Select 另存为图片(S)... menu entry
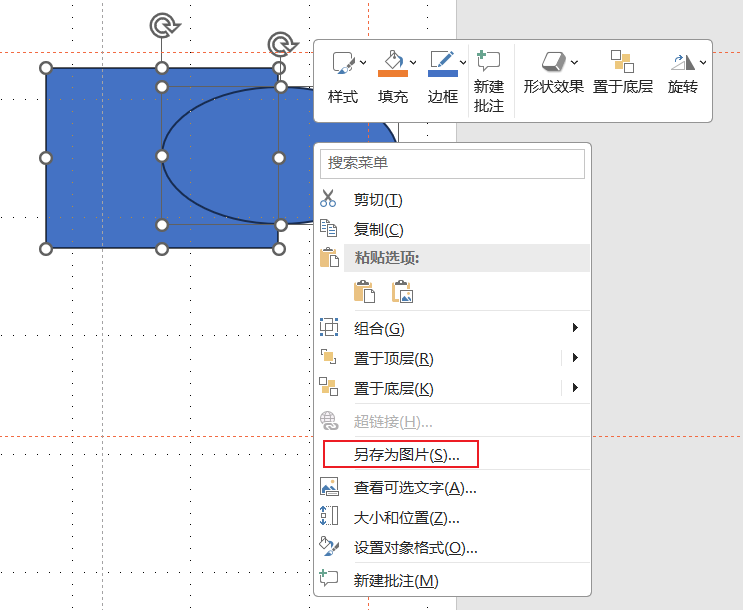This screenshot has height=610, width=743. coord(452,454)
